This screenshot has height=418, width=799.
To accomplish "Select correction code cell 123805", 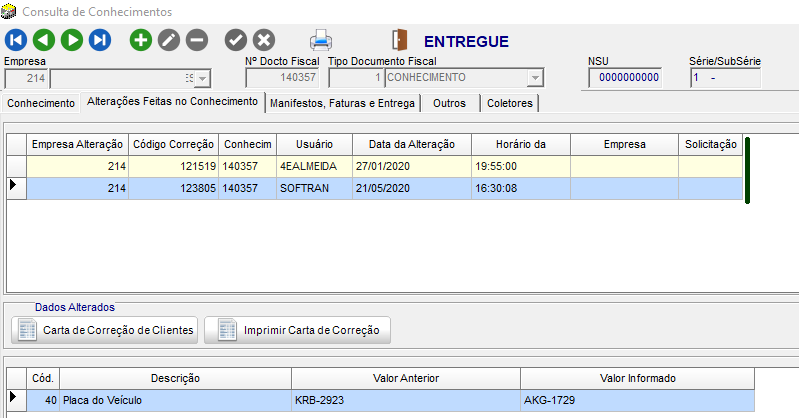I will [x=173, y=188].
